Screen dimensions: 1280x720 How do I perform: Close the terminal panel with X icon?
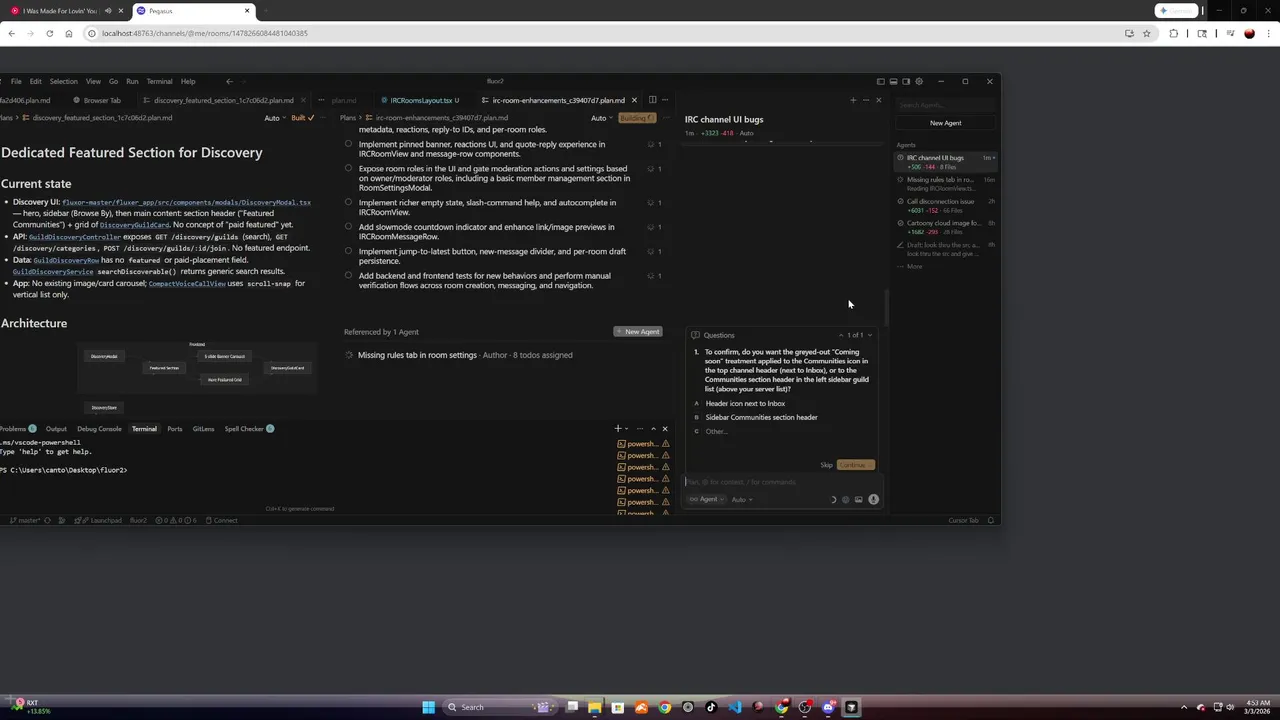pyautogui.click(x=665, y=428)
